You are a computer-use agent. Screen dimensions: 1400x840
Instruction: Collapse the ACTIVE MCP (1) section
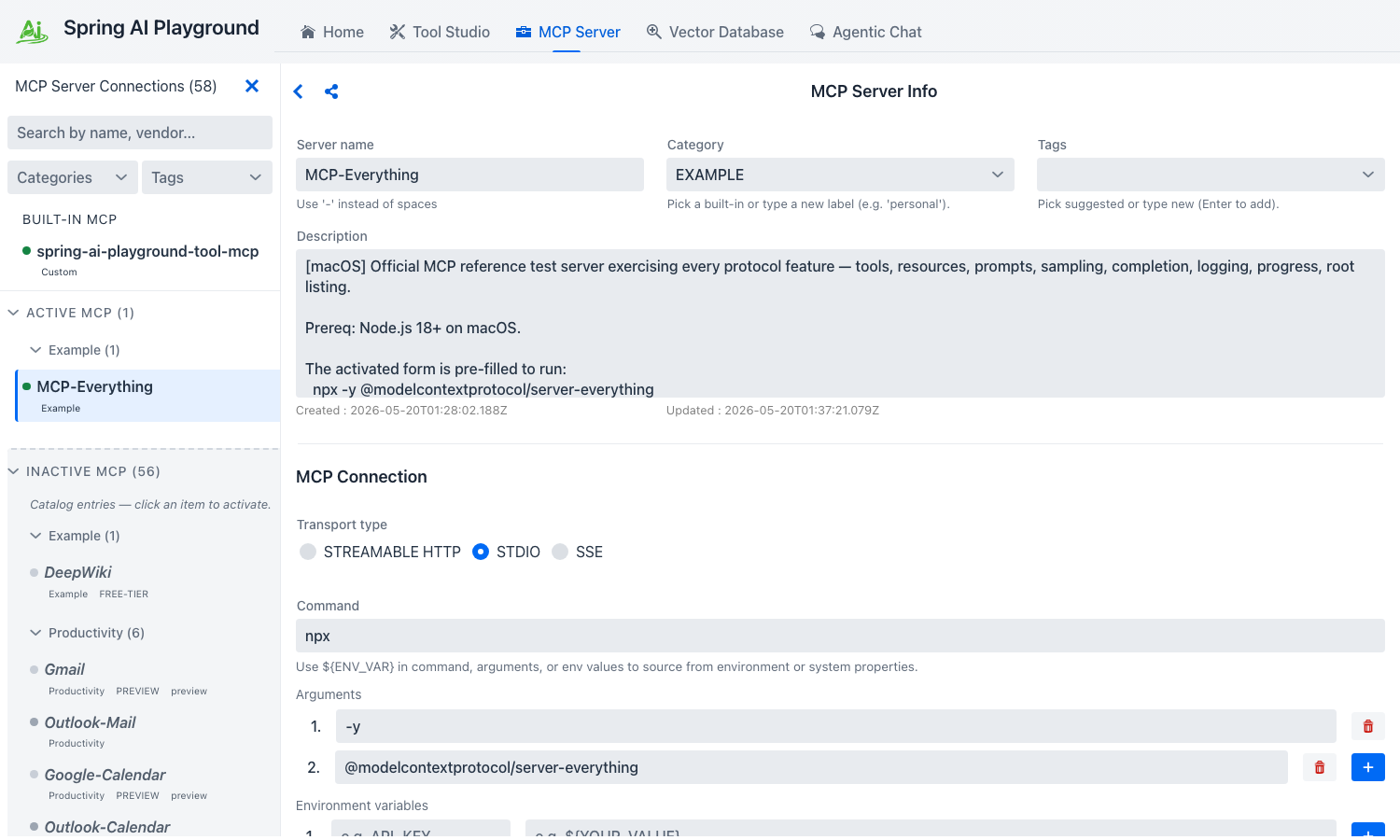pyautogui.click(x=14, y=313)
